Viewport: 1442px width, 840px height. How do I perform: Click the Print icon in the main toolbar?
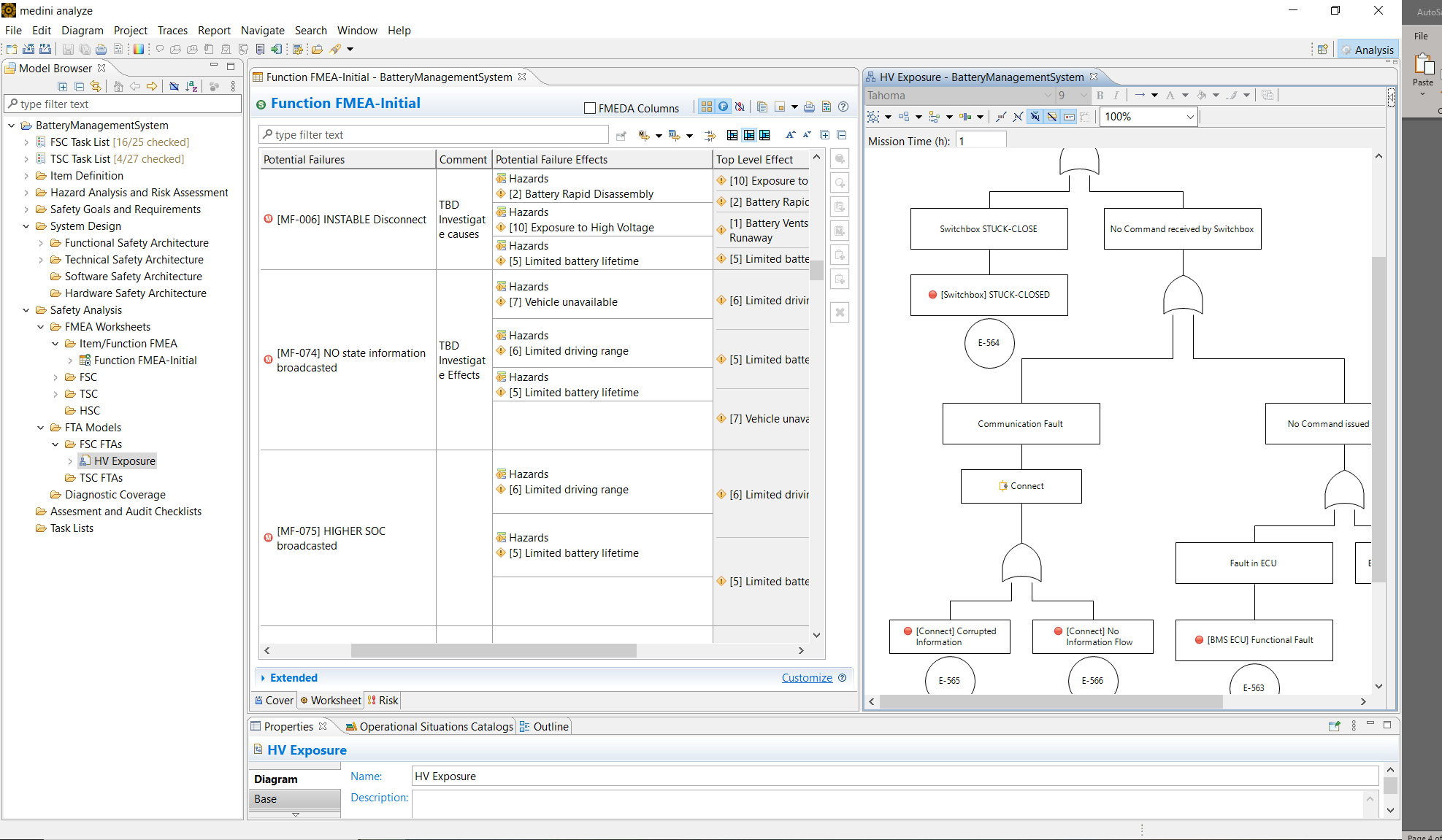(101, 49)
